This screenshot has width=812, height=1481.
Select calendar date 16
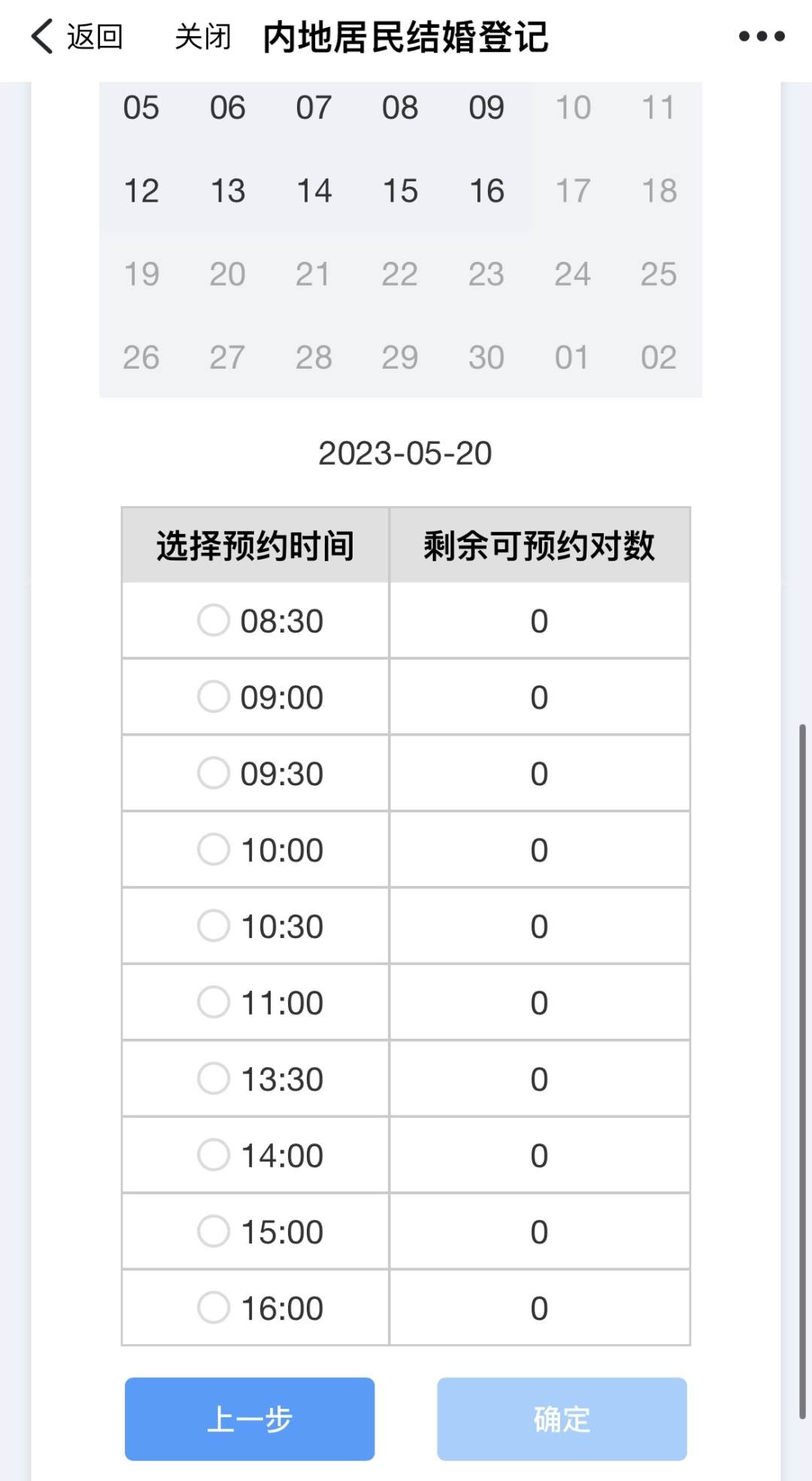[486, 191]
